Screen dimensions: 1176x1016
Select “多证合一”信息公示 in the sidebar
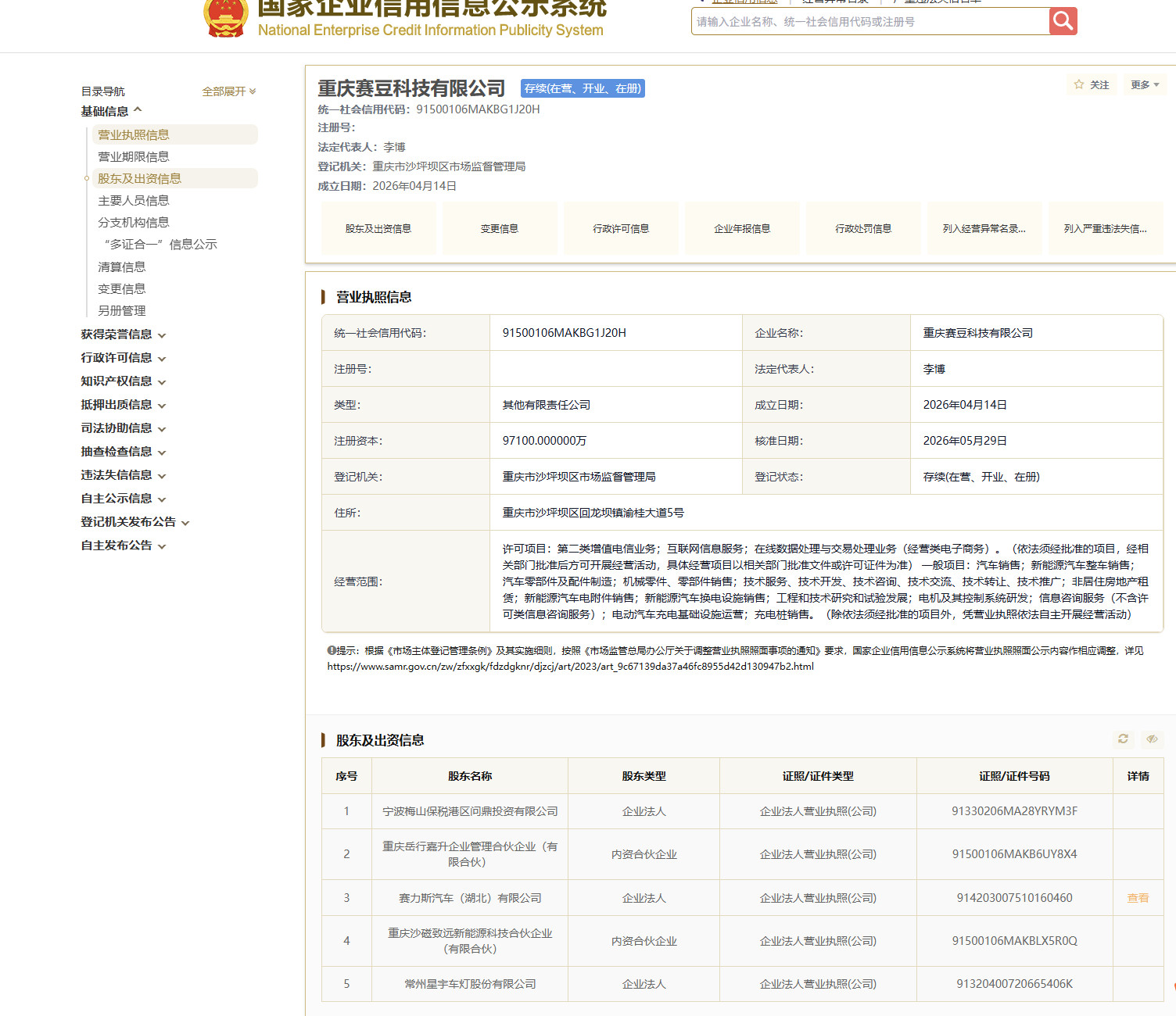tap(160, 244)
